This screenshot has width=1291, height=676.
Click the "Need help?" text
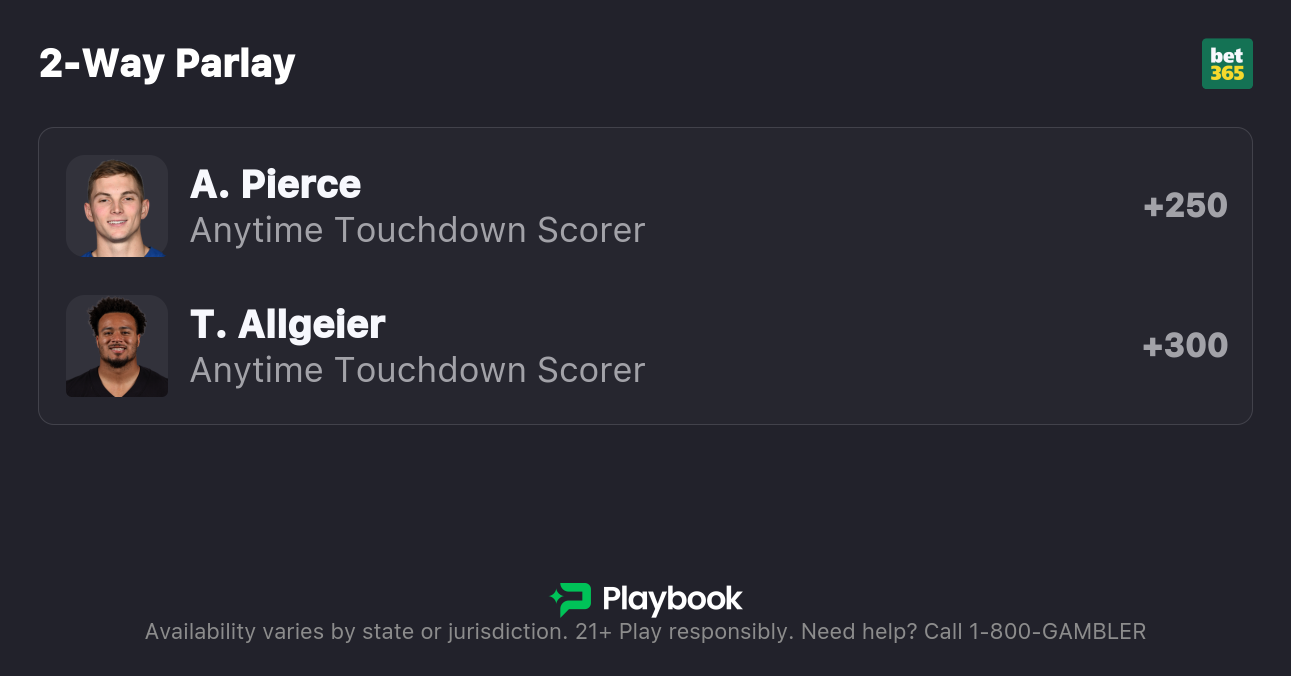click(x=859, y=632)
